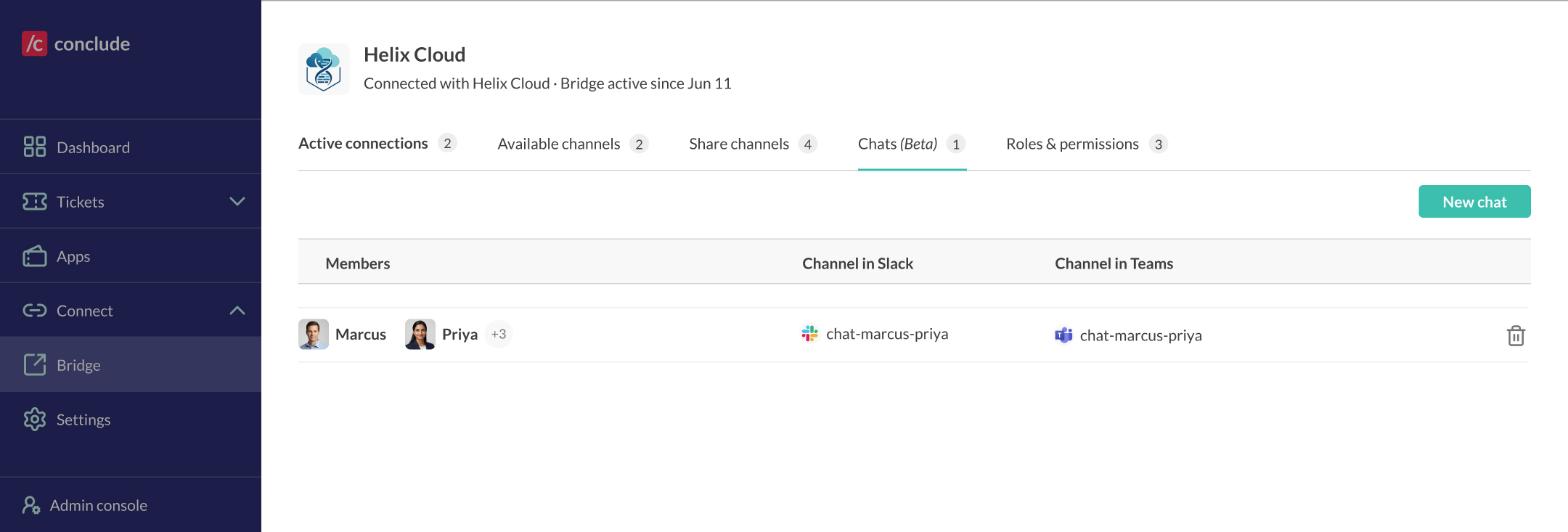Viewport: 1568px width, 532px height.
Task: Click the Channel in Teams column header
Action: click(1114, 263)
